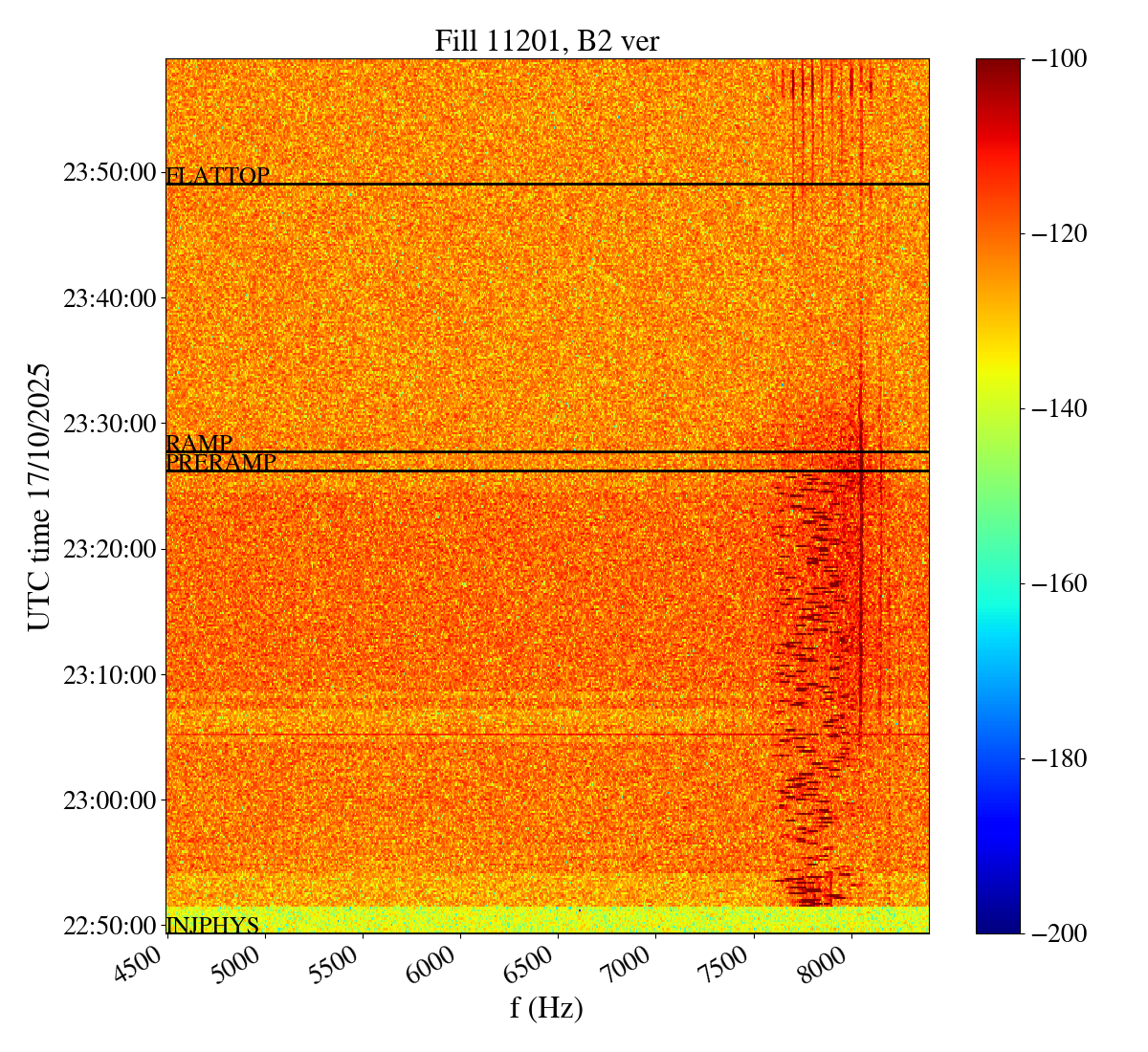Select the 23:30:00 time tick label
1148x1052 pixels.
click(108, 424)
